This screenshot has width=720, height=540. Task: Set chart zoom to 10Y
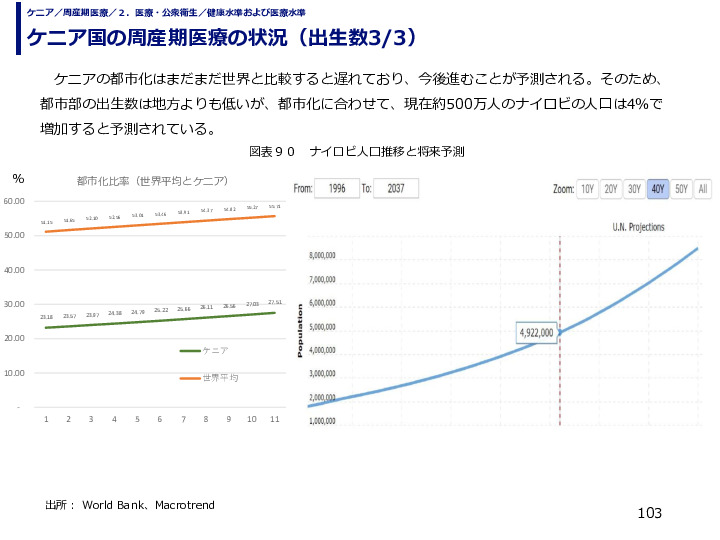point(587,189)
